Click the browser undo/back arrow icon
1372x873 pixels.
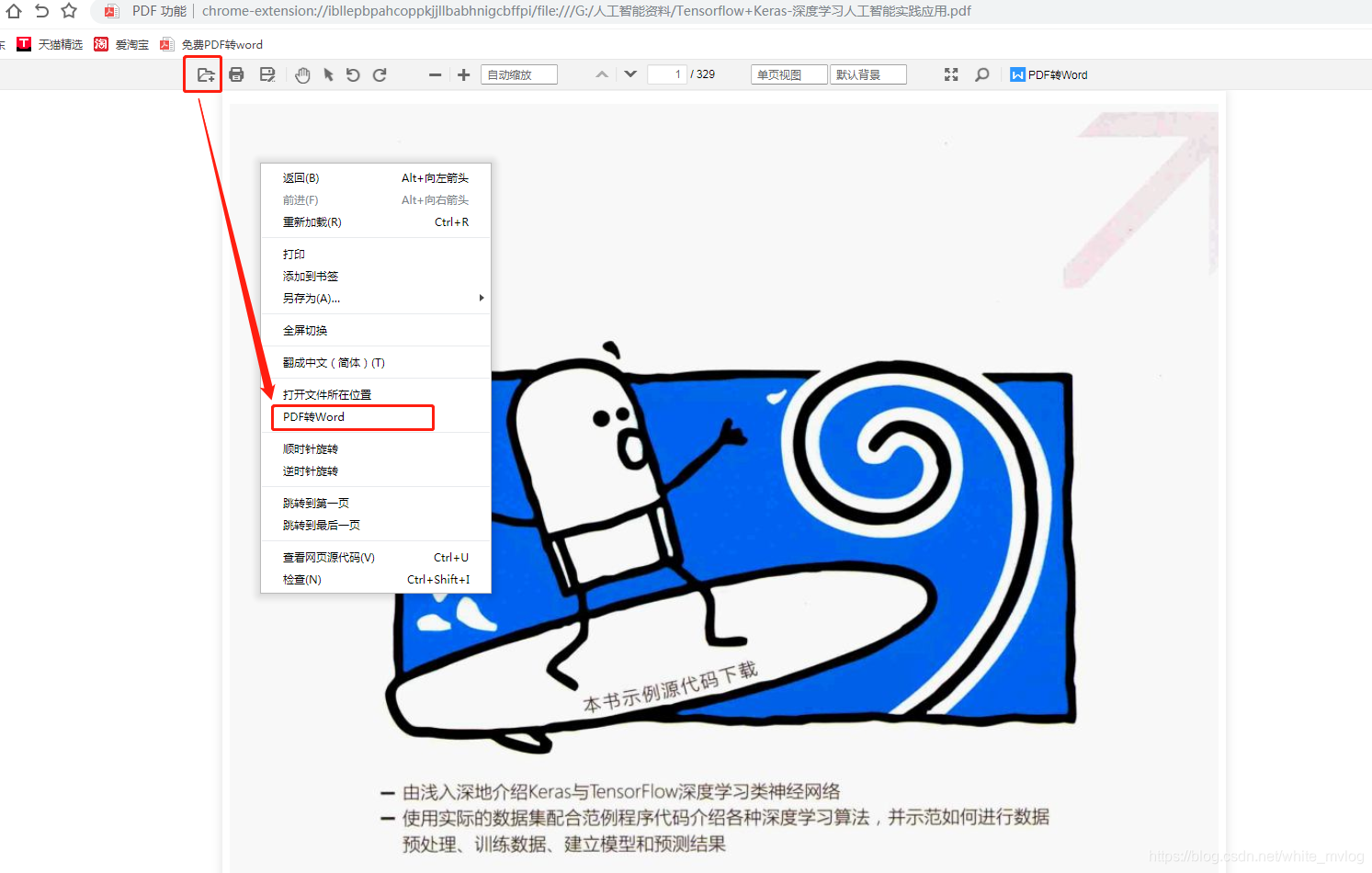(41, 11)
